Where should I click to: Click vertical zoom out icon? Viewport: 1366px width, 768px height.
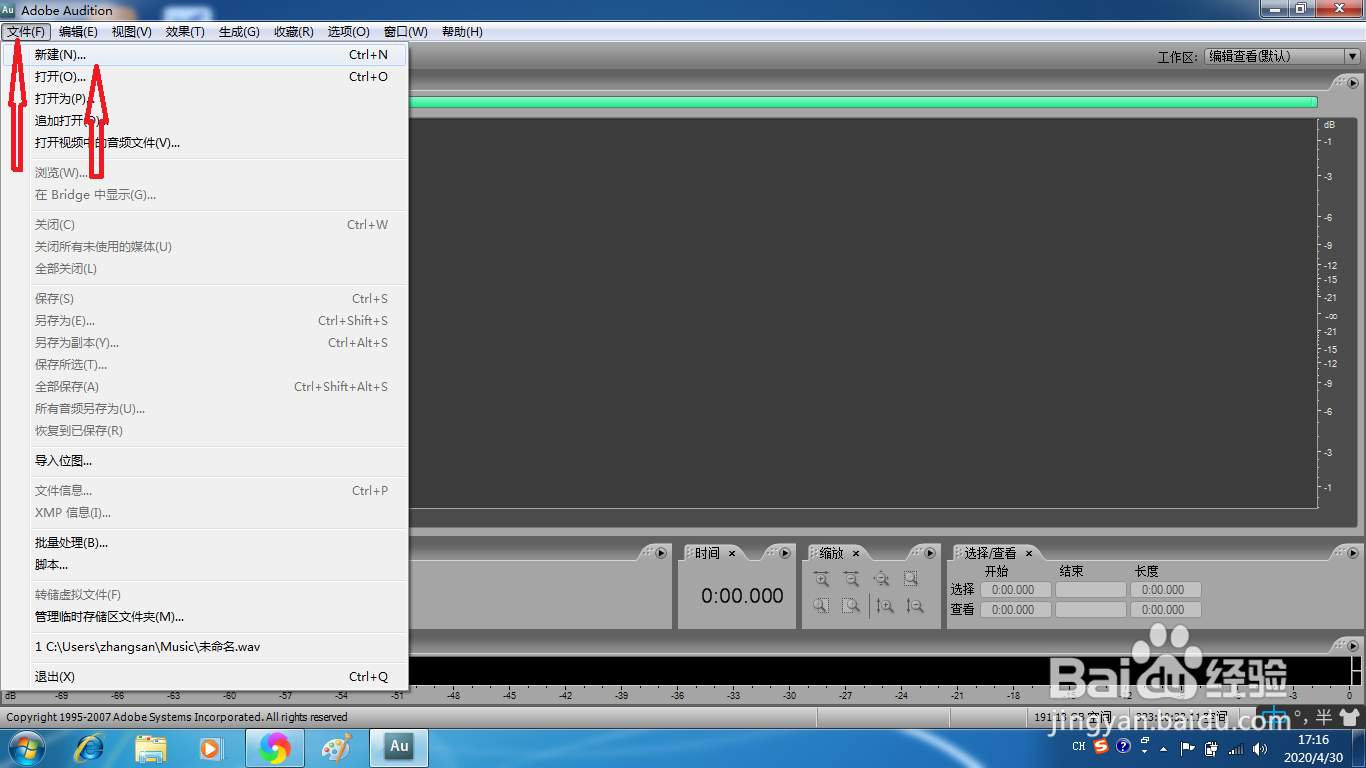click(915, 605)
